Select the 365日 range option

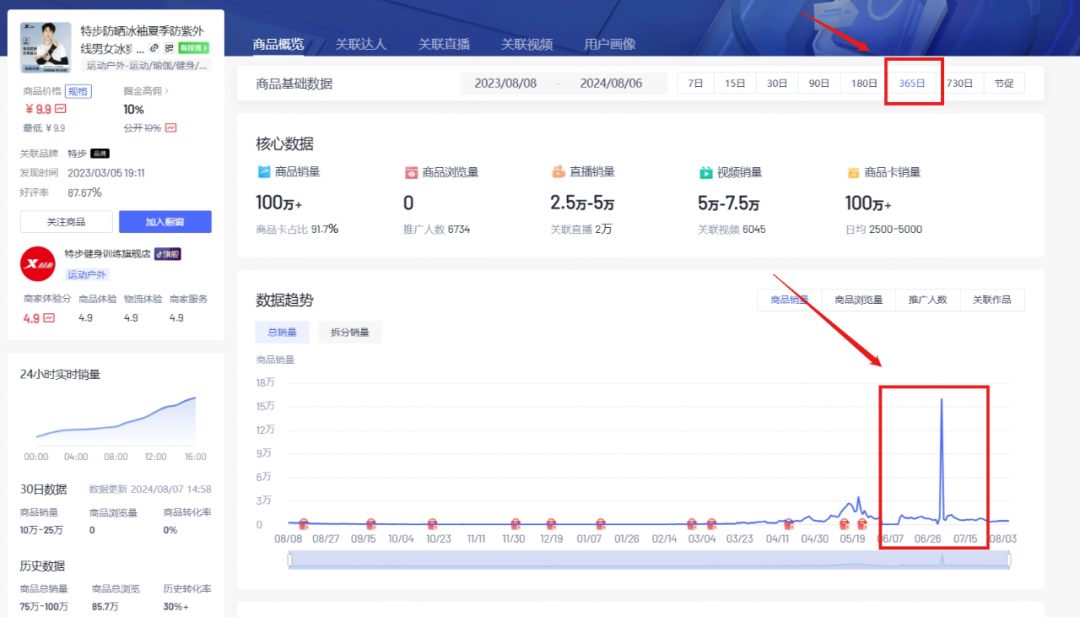[x=912, y=83]
